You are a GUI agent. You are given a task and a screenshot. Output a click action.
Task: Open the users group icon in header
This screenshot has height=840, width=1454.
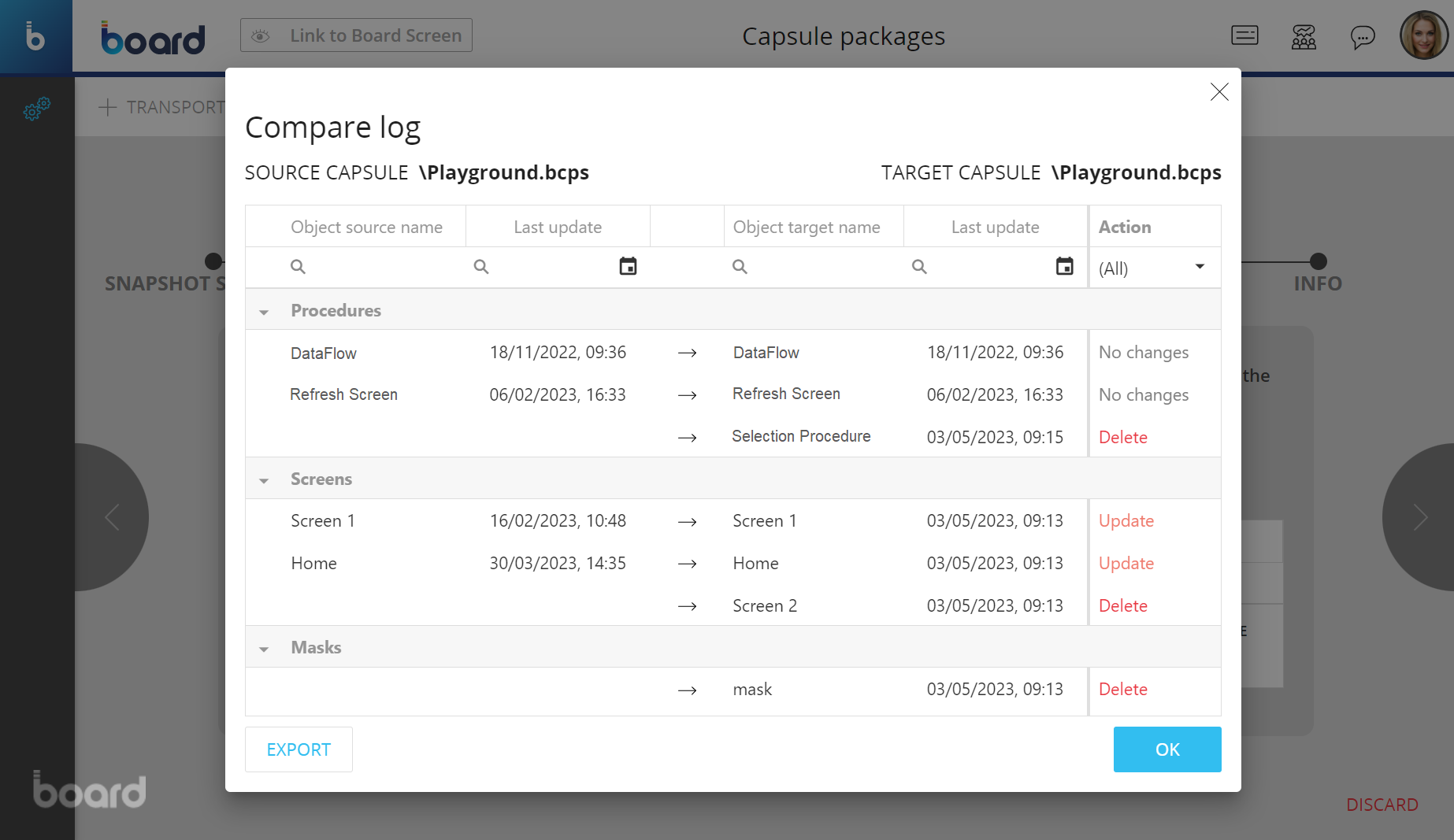tap(1304, 36)
